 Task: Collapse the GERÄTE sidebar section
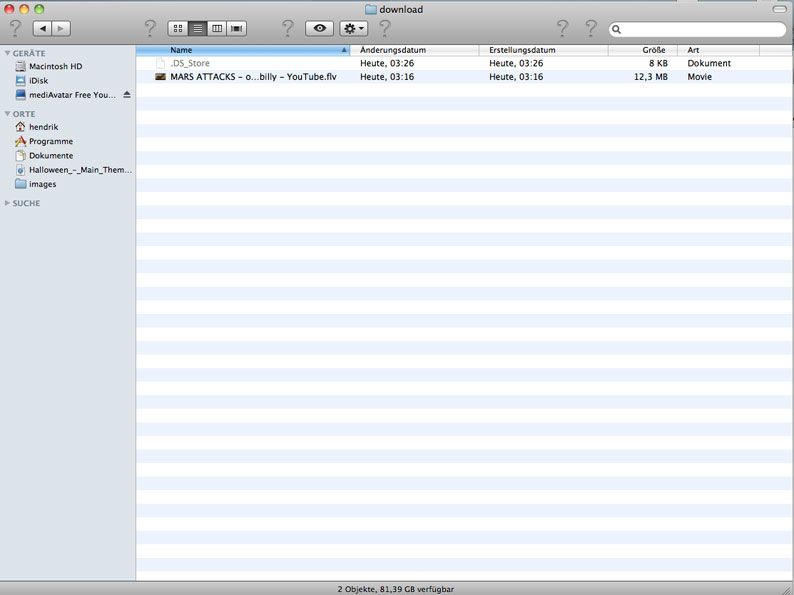(x=8, y=53)
